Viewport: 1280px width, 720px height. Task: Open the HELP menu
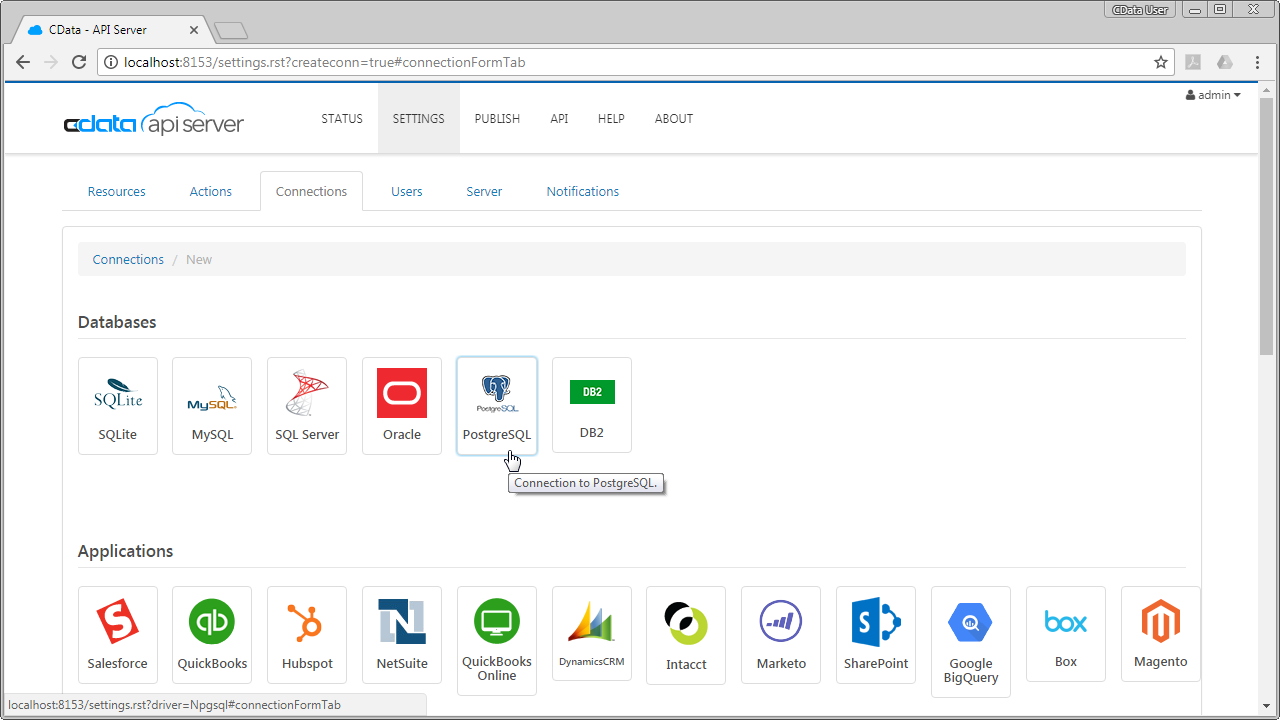(x=611, y=118)
